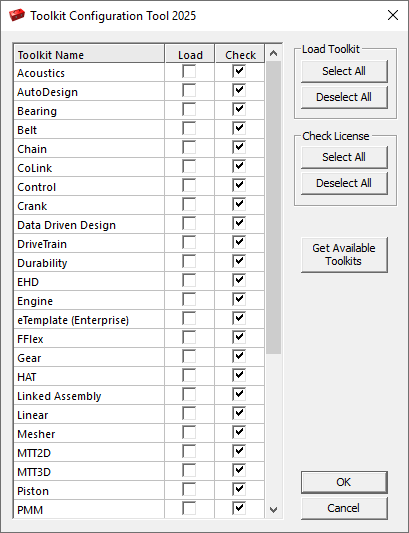Select All under Load Toolkit
This screenshot has width=409, height=533.
pos(344,71)
